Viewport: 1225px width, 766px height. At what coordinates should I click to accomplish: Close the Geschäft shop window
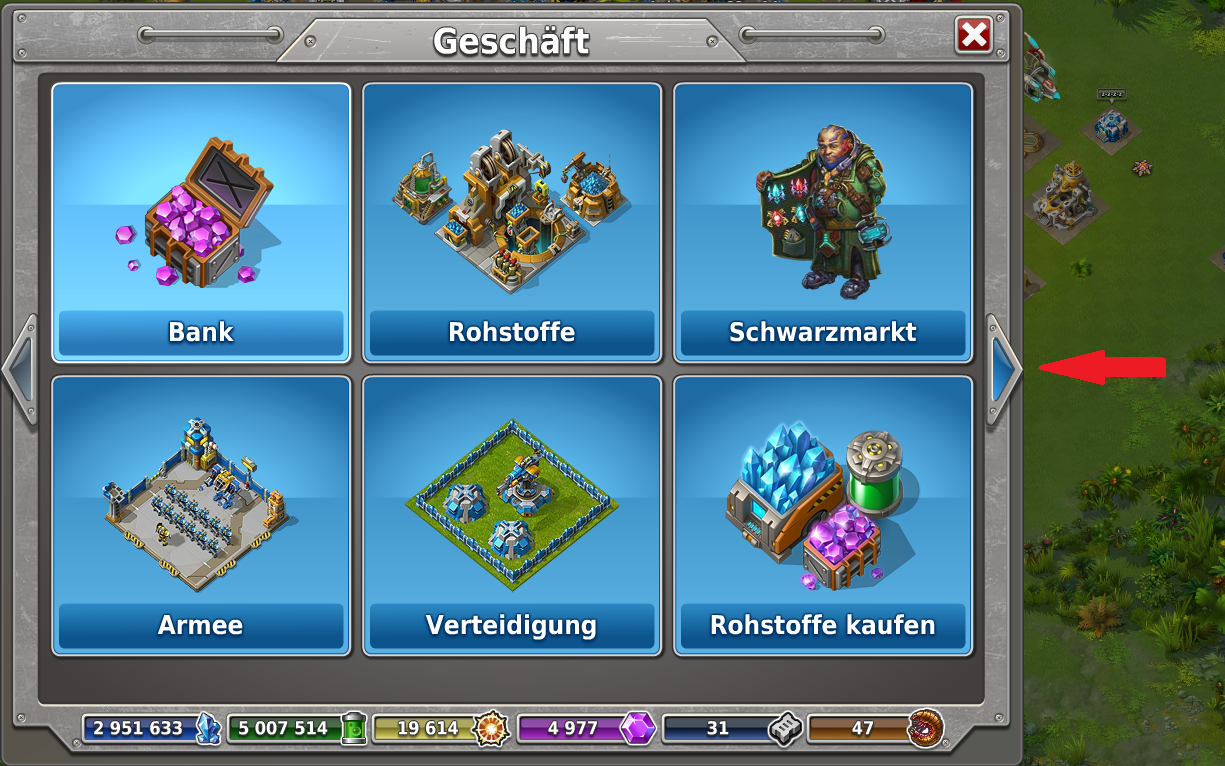coord(973,36)
